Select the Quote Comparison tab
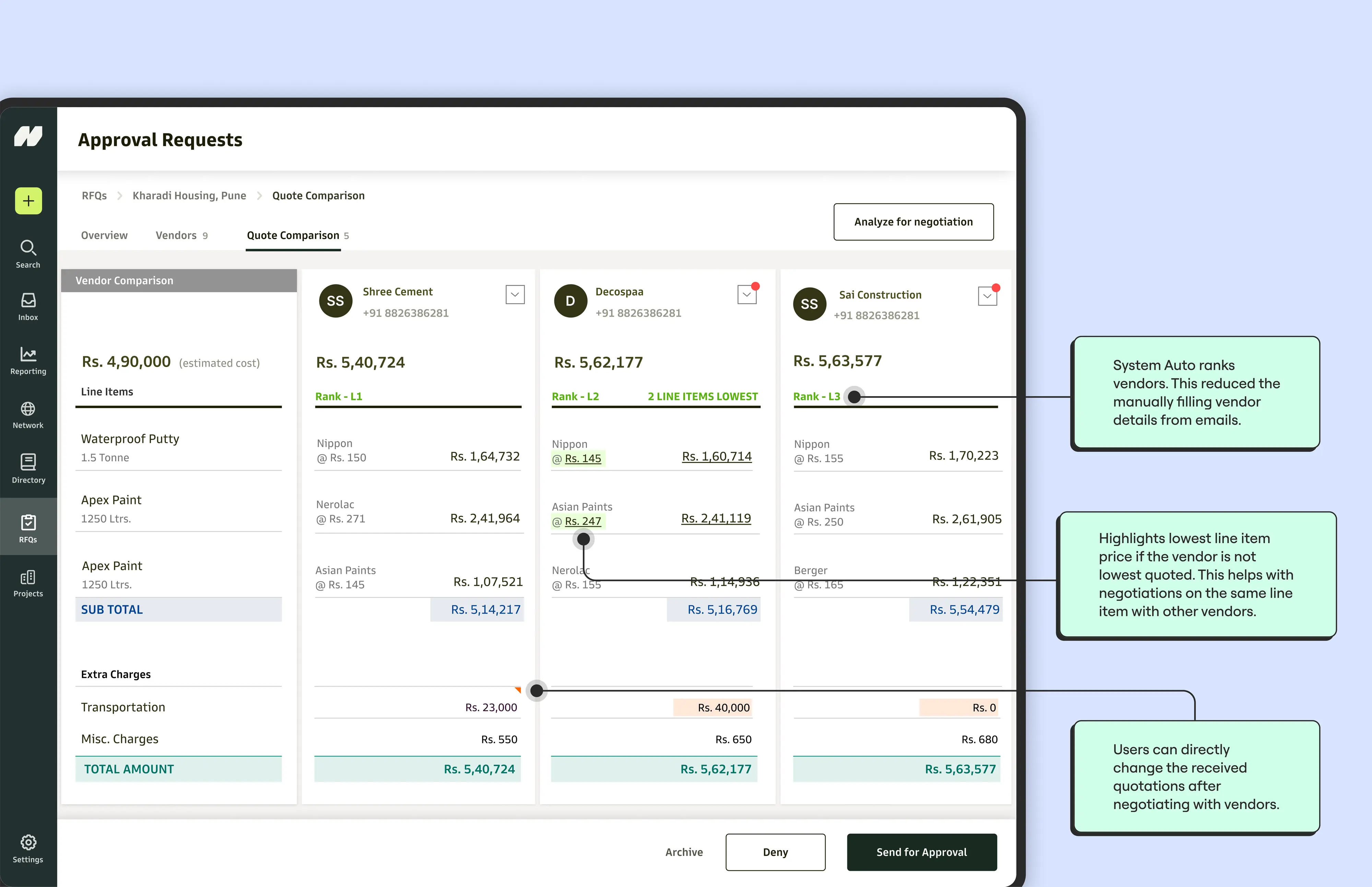The image size is (1372, 887). 298,236
